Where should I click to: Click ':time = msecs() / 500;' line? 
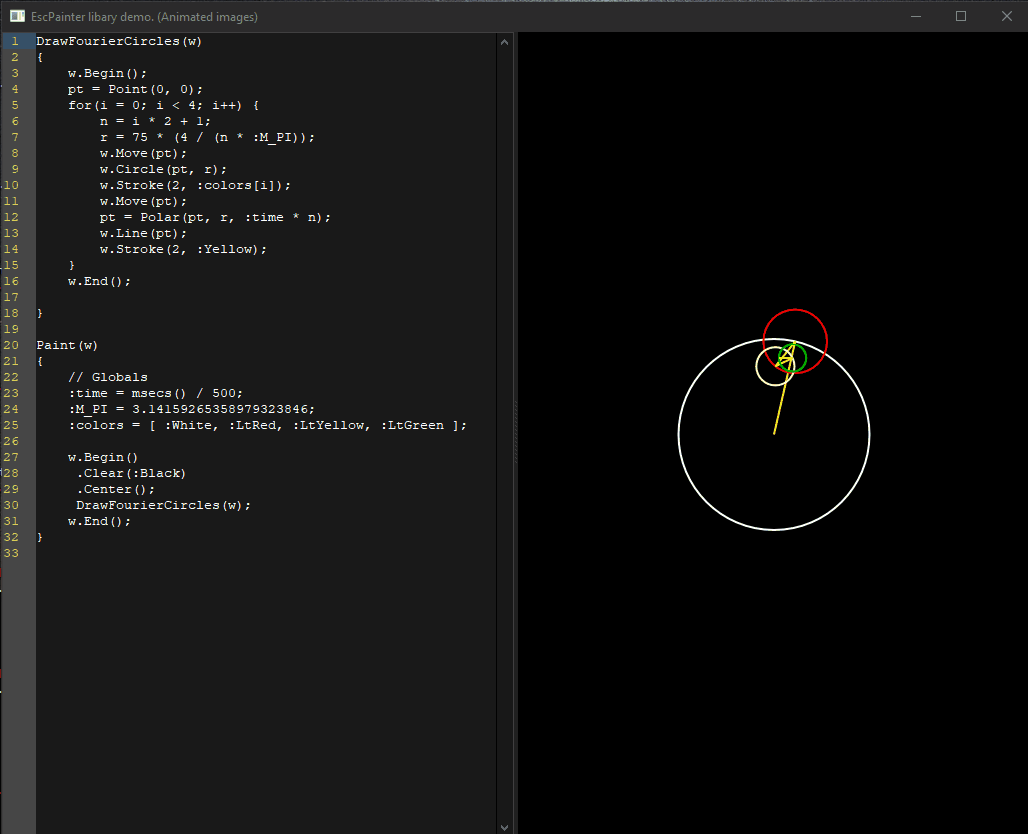(155, 393)
